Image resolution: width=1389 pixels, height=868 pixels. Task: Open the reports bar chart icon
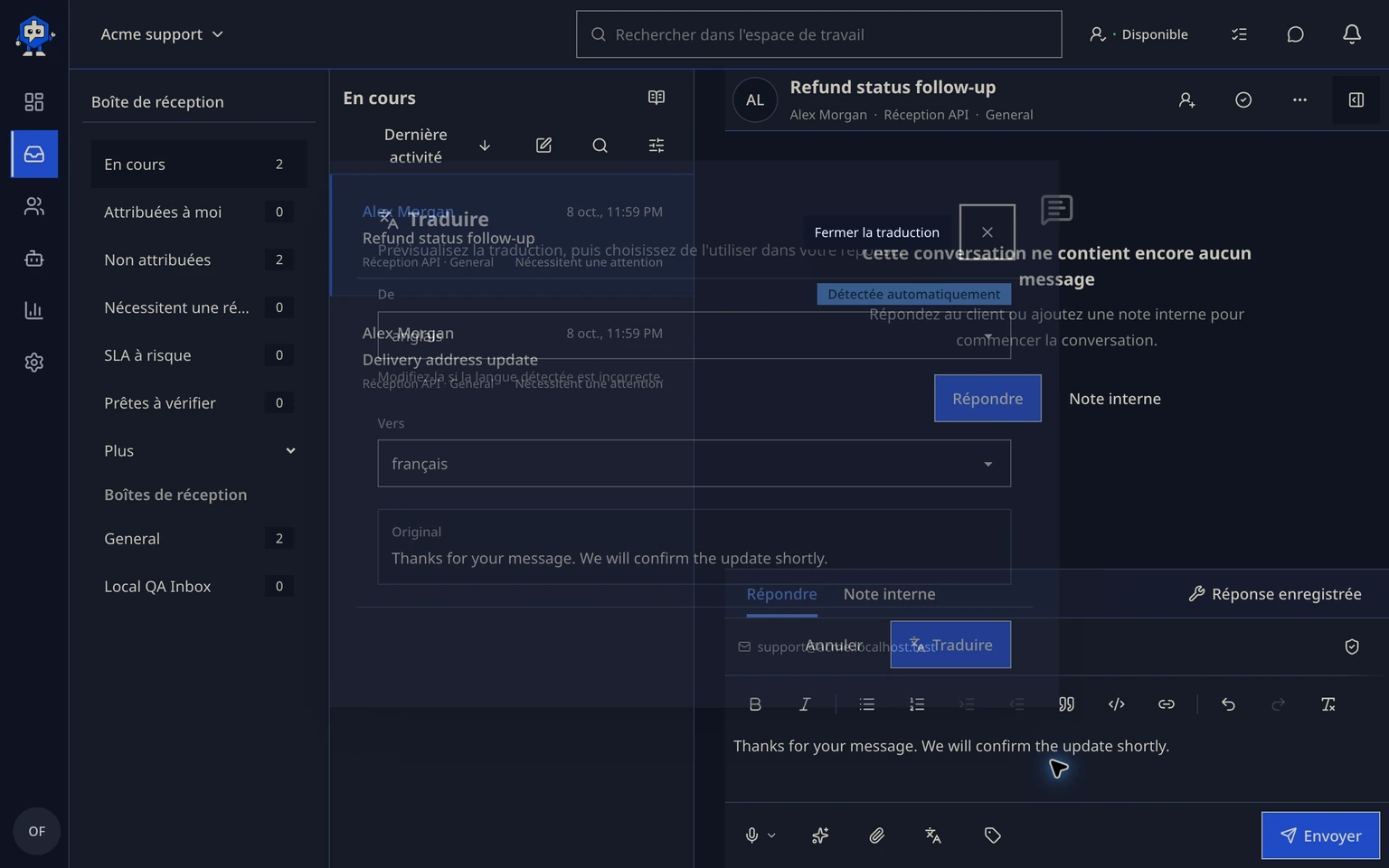pyautogui.click(x=33, y=310)
